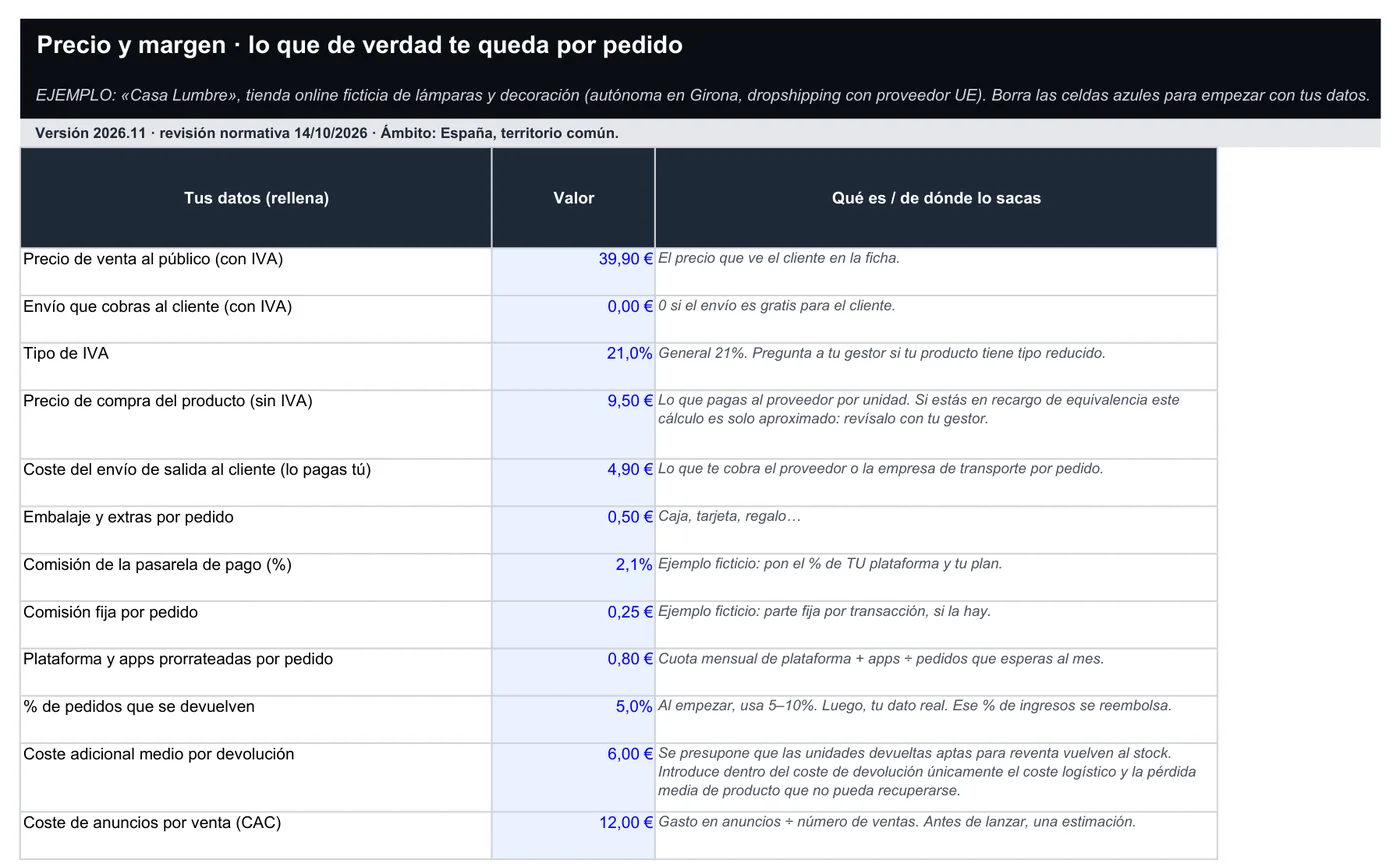This screenshot has height=867, width=1400.
Task: Select the 'Embalaje y extras por pedido' label
Action: coord(128,517)
